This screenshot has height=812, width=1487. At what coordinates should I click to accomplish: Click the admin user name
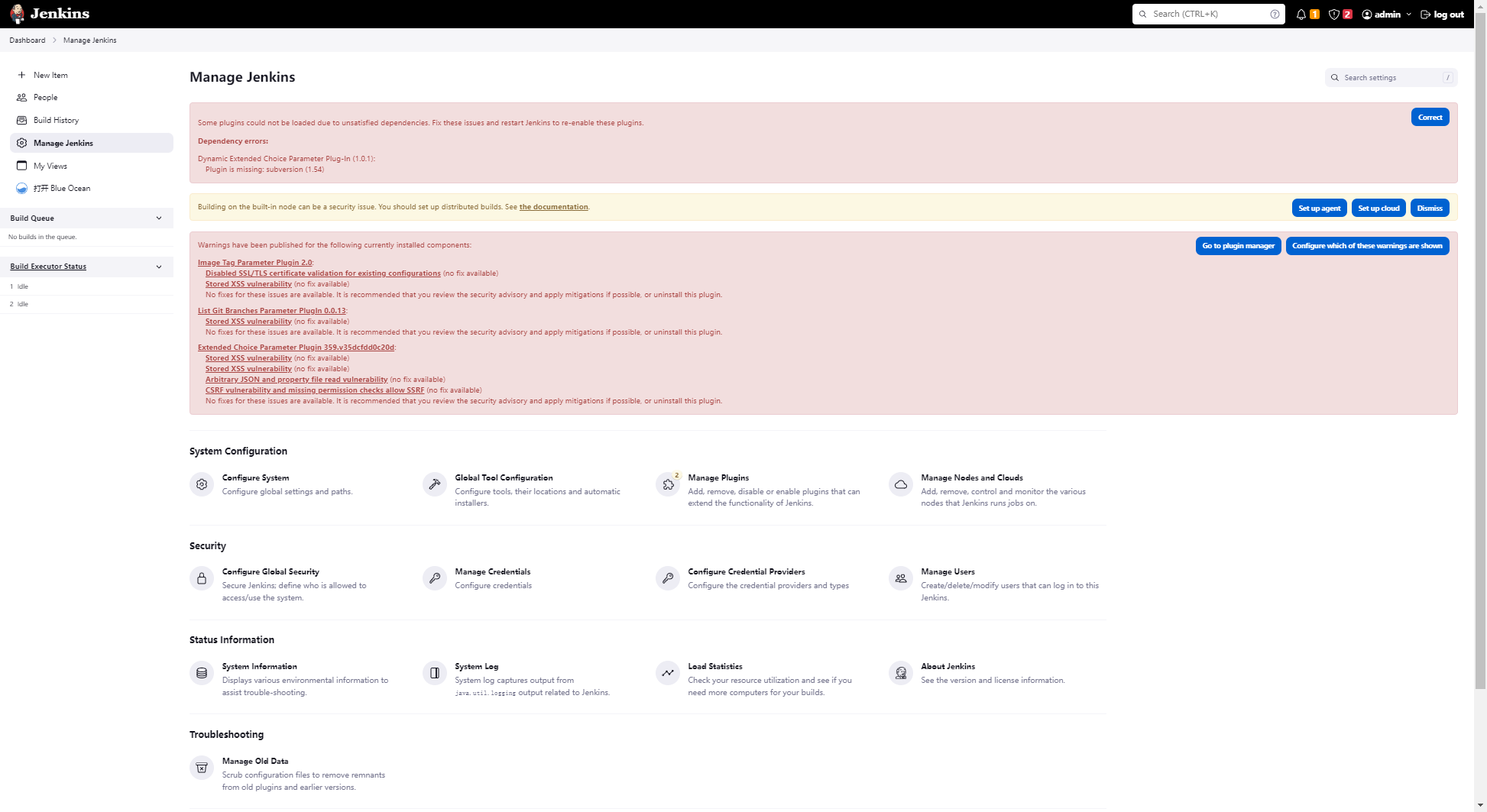(x=1387, y=15)
